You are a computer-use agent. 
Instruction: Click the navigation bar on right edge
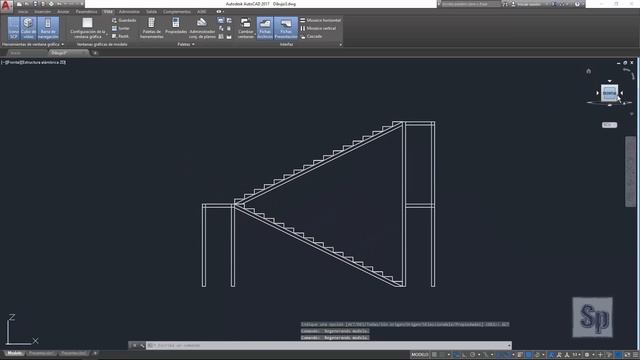[630, 171]
